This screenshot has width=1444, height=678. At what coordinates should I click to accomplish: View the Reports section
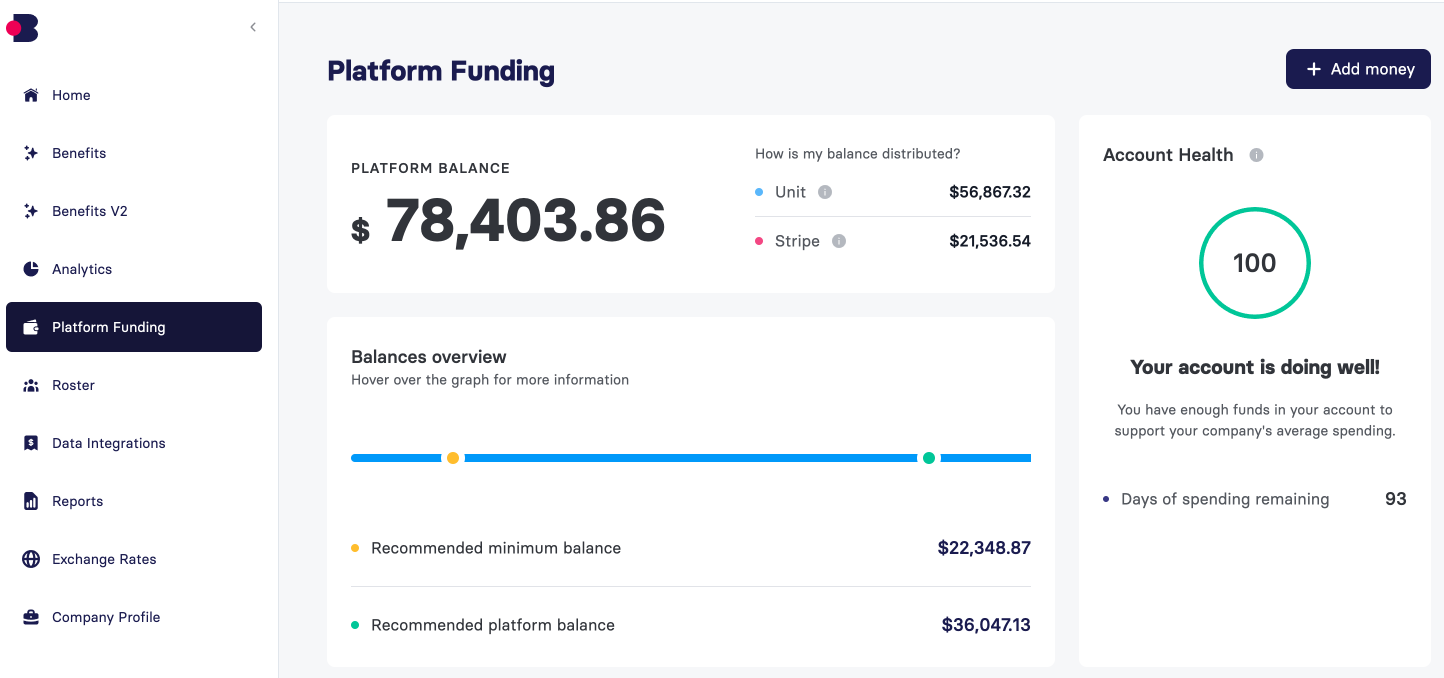[134, 501]
